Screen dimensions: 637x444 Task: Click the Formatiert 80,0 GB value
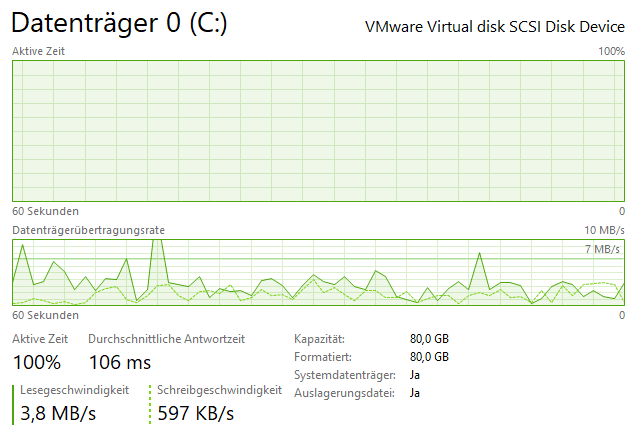click(x=429, y=357)
